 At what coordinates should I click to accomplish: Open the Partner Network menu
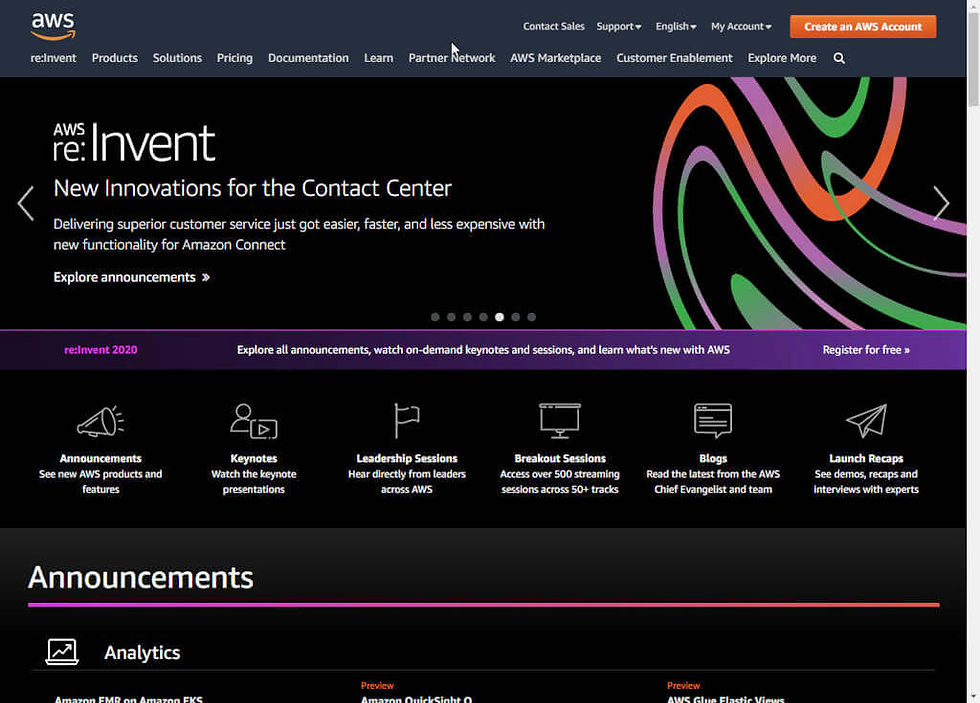click(x=452, y=58)
